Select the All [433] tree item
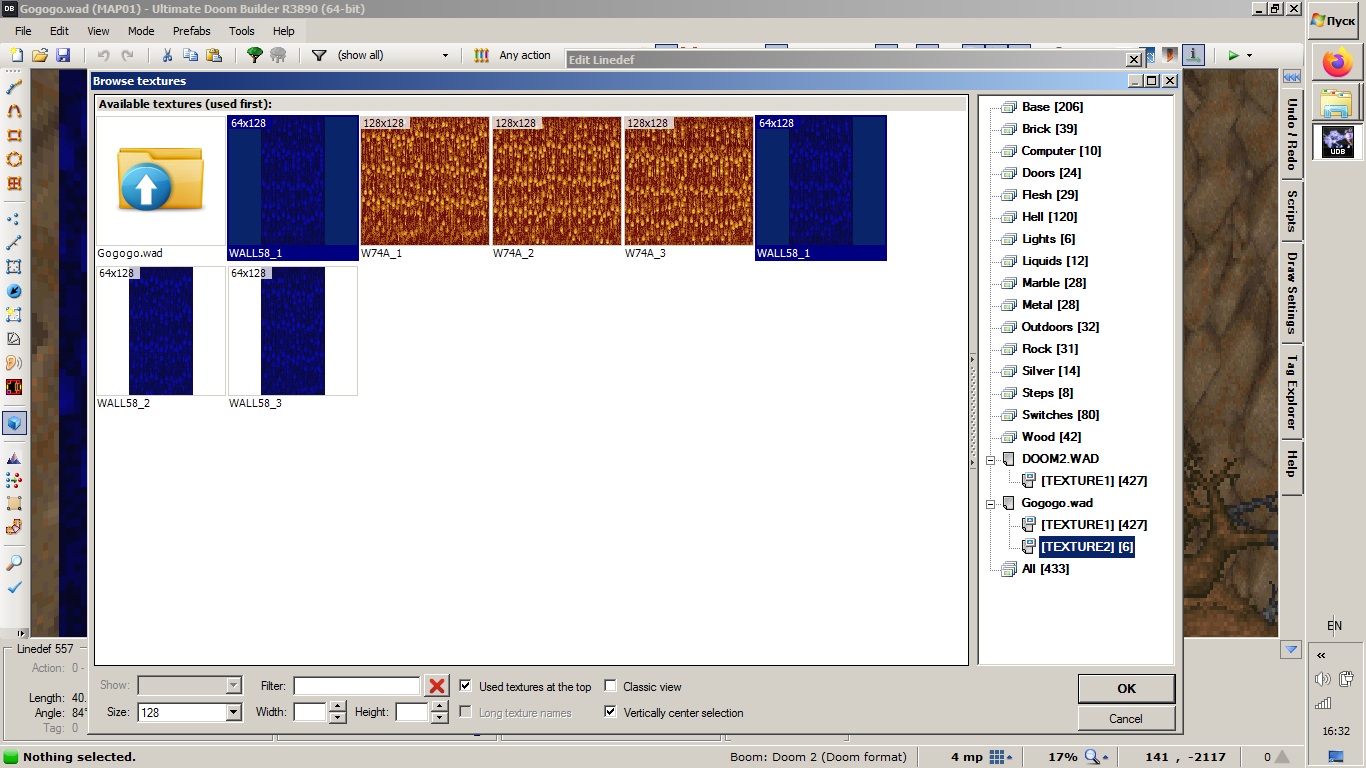This screenshot has height=768, width=1366. click(1045, 569)
